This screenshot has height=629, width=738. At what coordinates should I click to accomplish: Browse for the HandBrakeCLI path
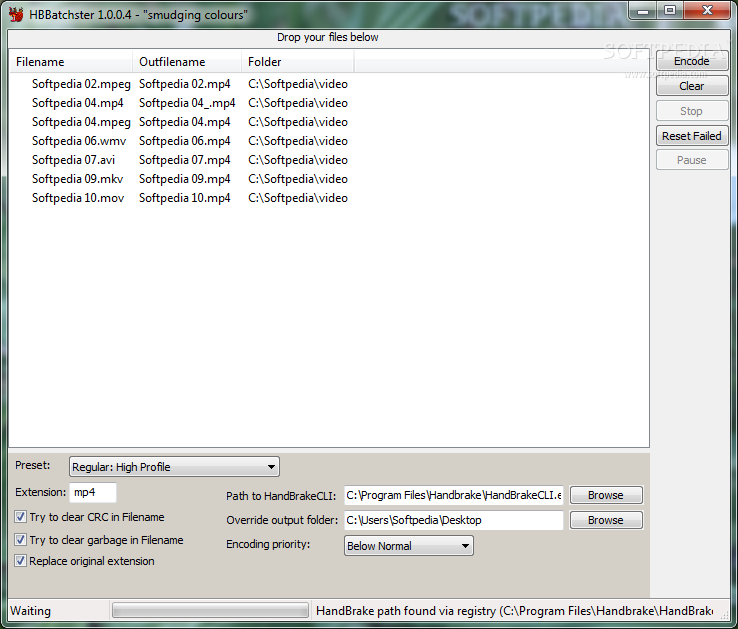tap(606, 495)
